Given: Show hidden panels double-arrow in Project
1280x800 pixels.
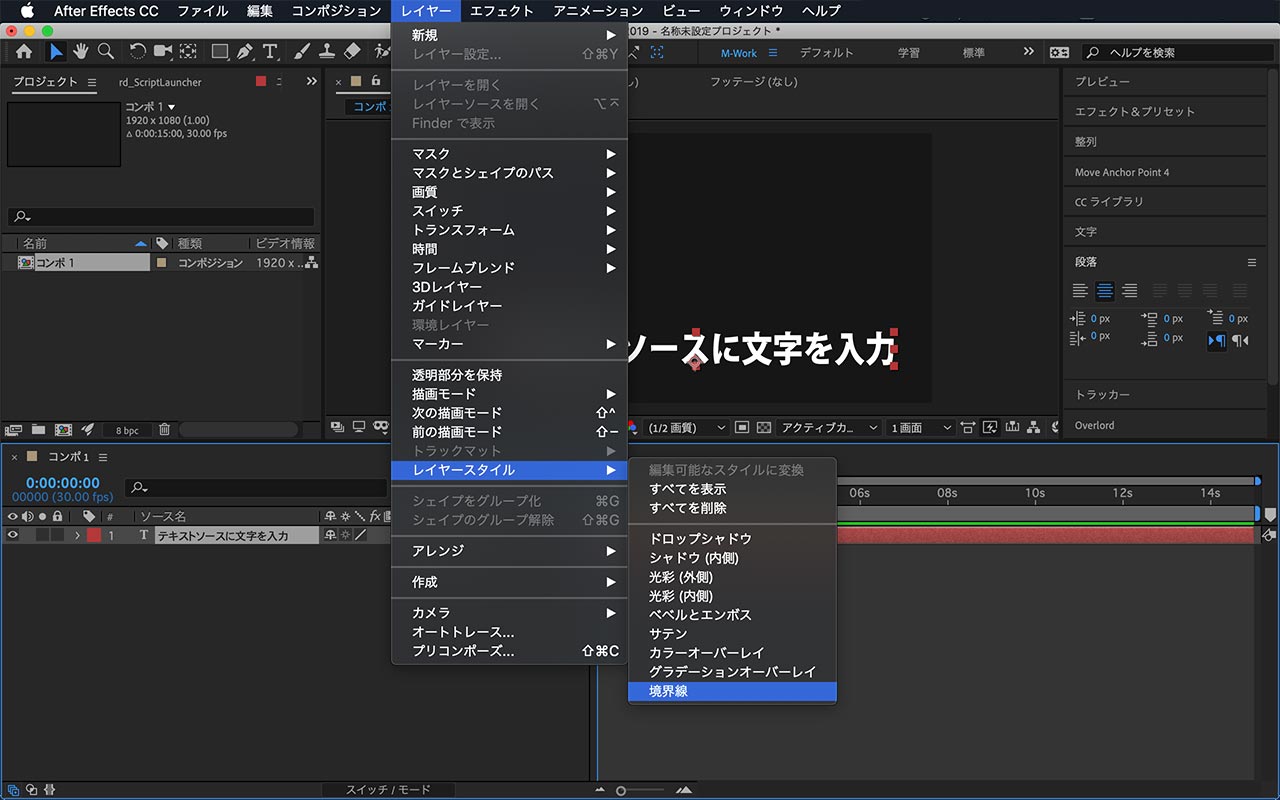Looking at the screenshot, I should pos(311,82).
